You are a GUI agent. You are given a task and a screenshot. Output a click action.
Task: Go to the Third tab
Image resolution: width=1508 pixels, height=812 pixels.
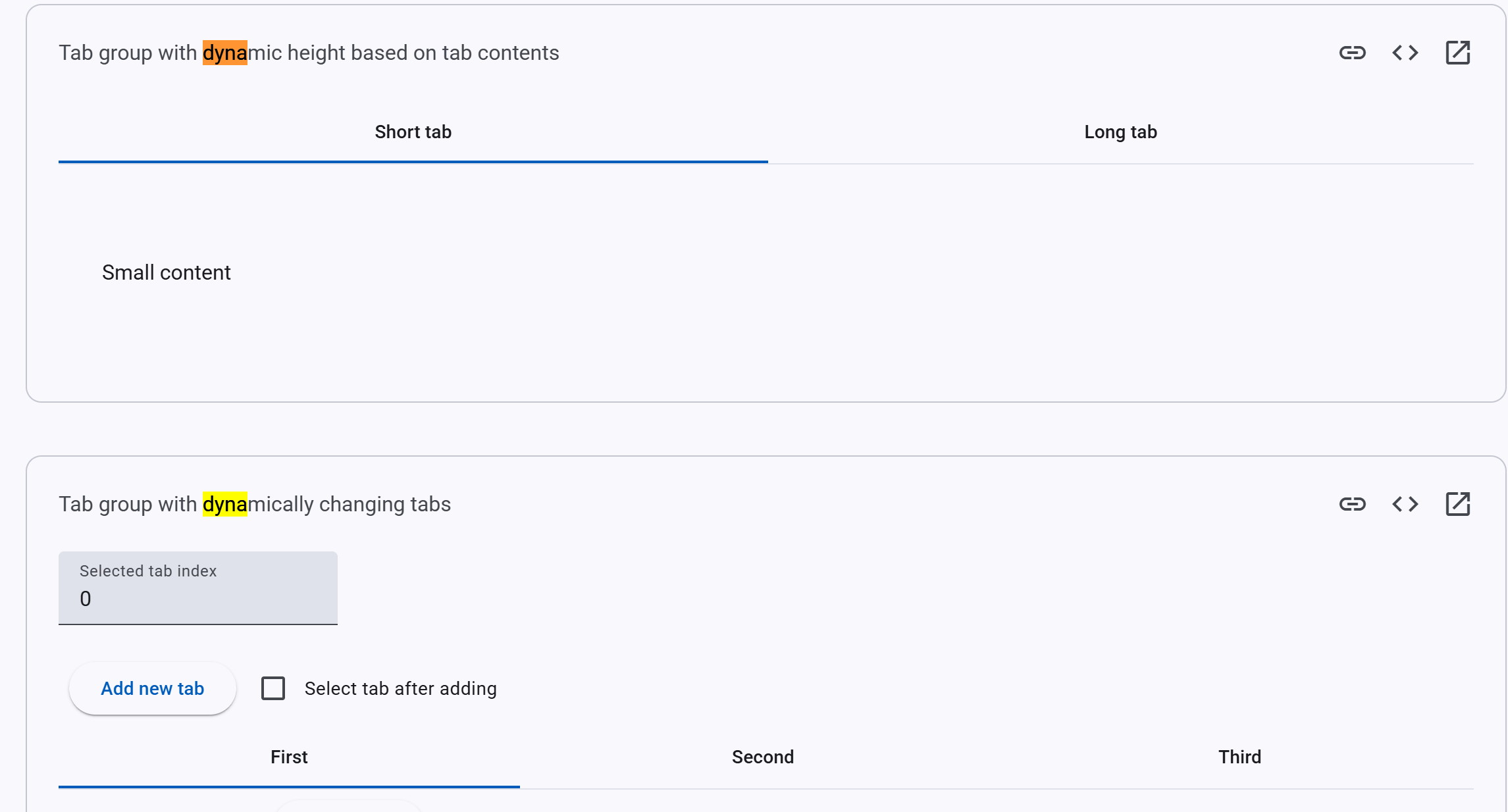1239,757
